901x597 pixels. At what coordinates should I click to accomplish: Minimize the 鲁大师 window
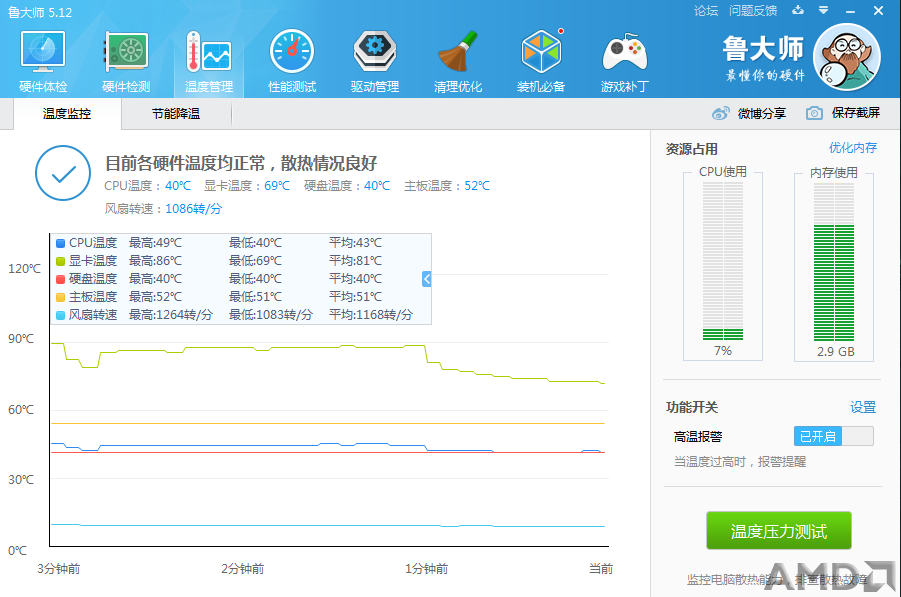pos(850,11)
